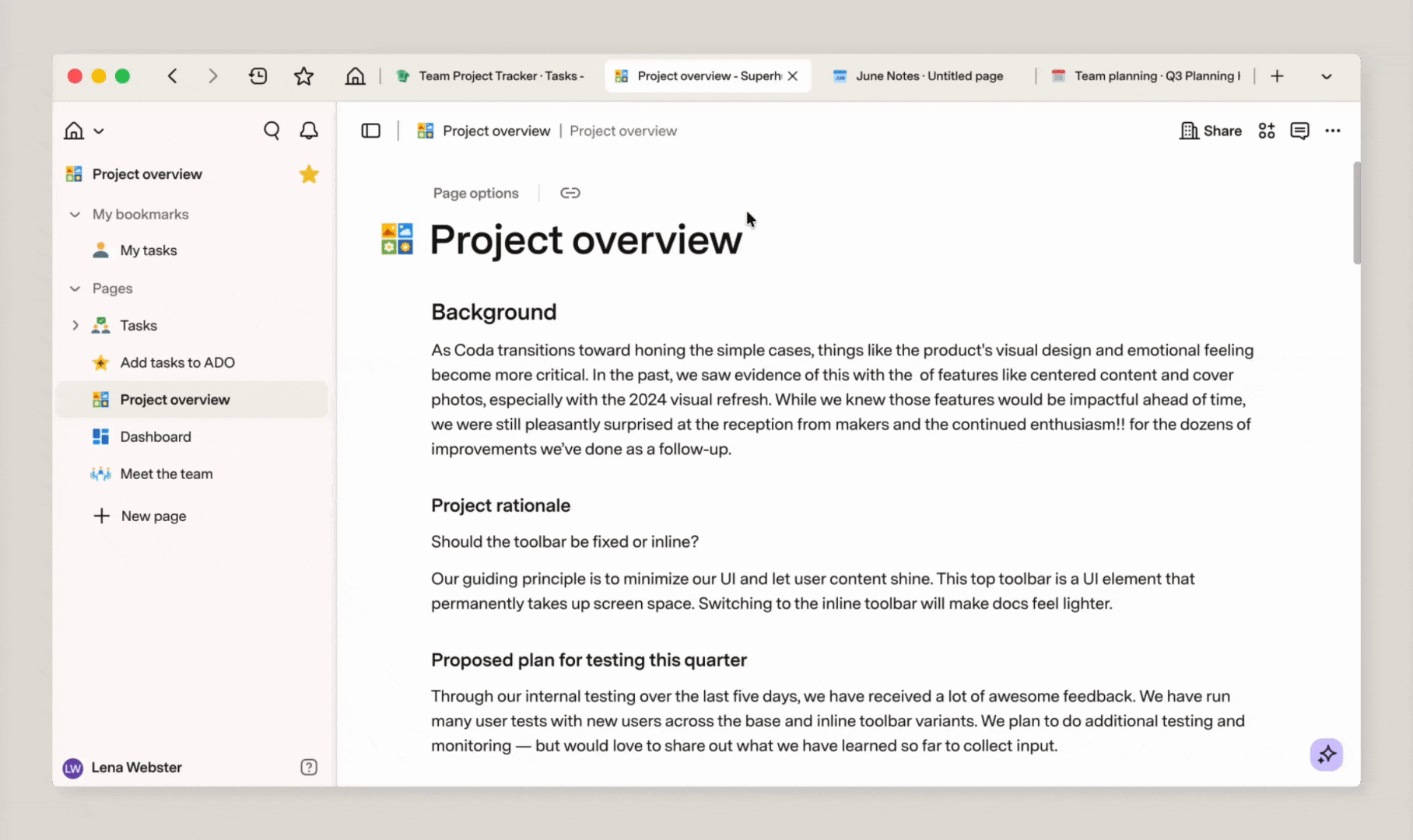Open the history clock icon
Image resolution: width=1413 pixels, height=840 pixels.
point(258,75)
